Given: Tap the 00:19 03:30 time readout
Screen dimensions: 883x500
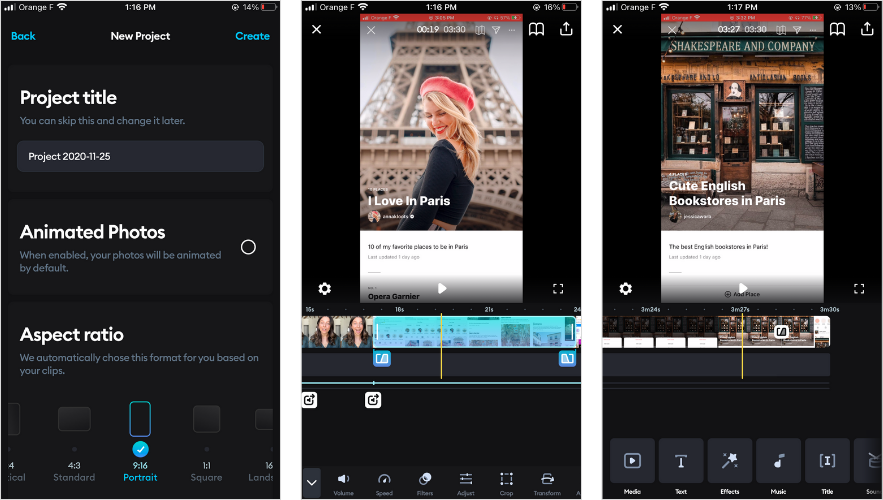Looking at the screenshot, I should pos(440,29).
